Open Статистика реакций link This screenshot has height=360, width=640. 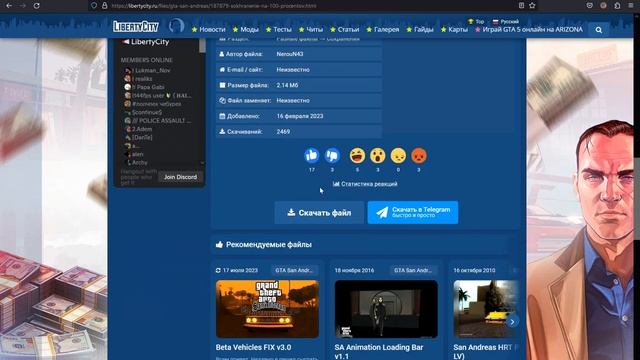click(365, 184)
